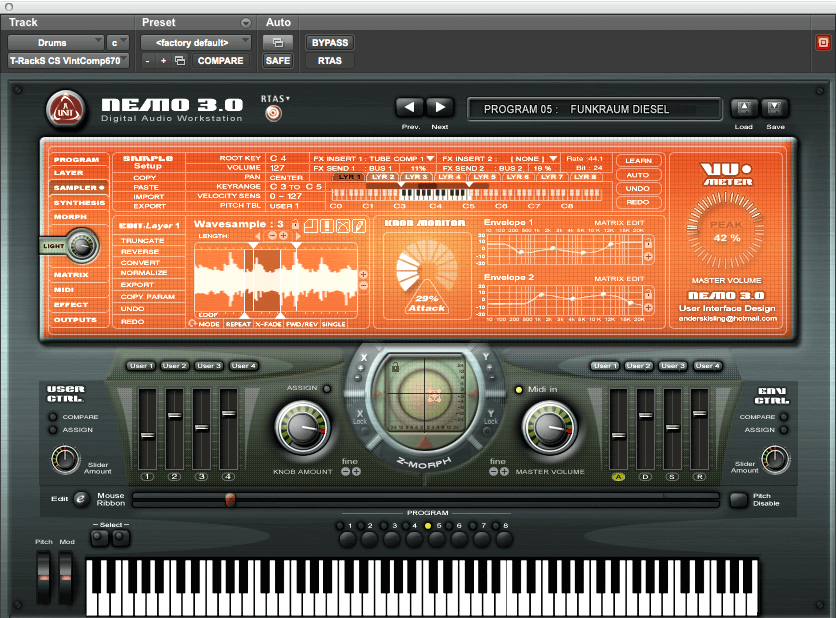This screenshot has height=618, width=836.
Task: Click the LENGTH minus icon
Action: tap(272, 236)
